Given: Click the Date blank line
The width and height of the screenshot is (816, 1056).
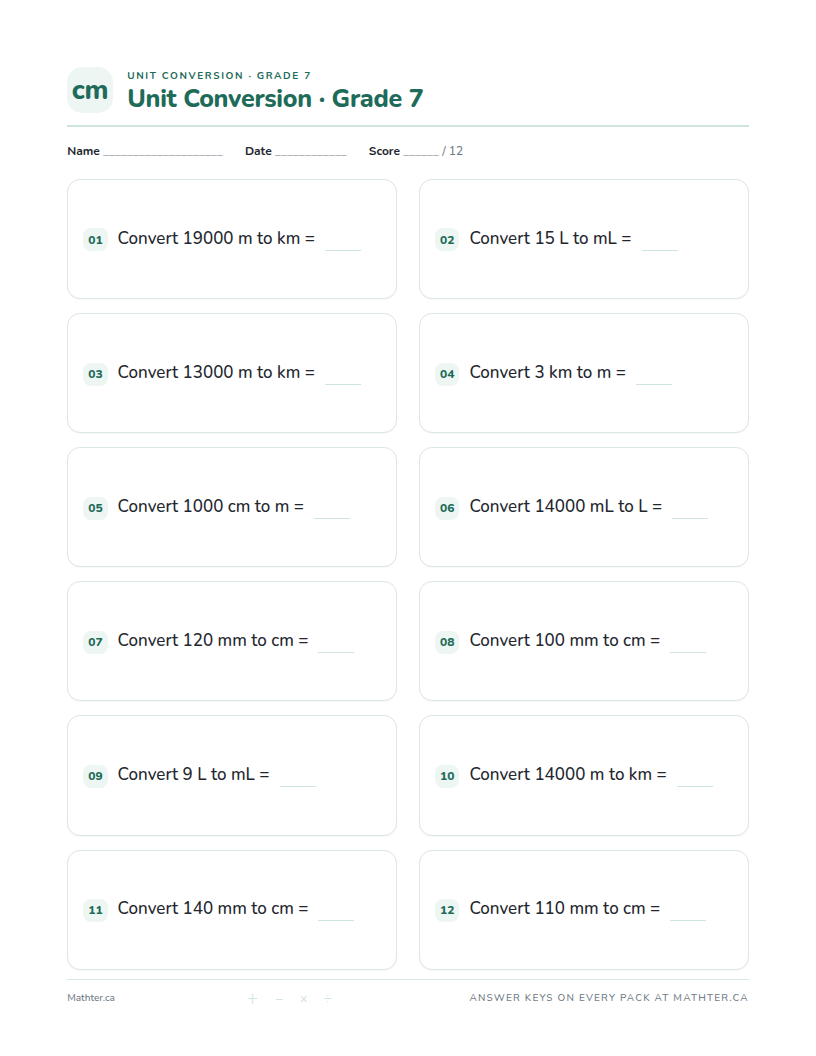Looking at the screenshot, I should tap(310, 154).
